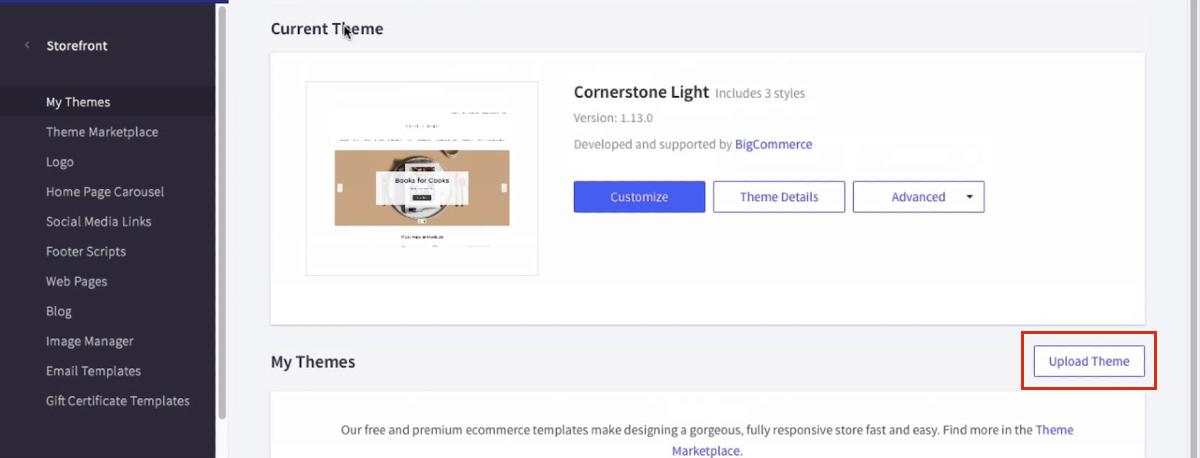The width and height of the screenshot is (1200, 458).
Task: Select Logo from the sidebar
Action: tap(60, 162)
